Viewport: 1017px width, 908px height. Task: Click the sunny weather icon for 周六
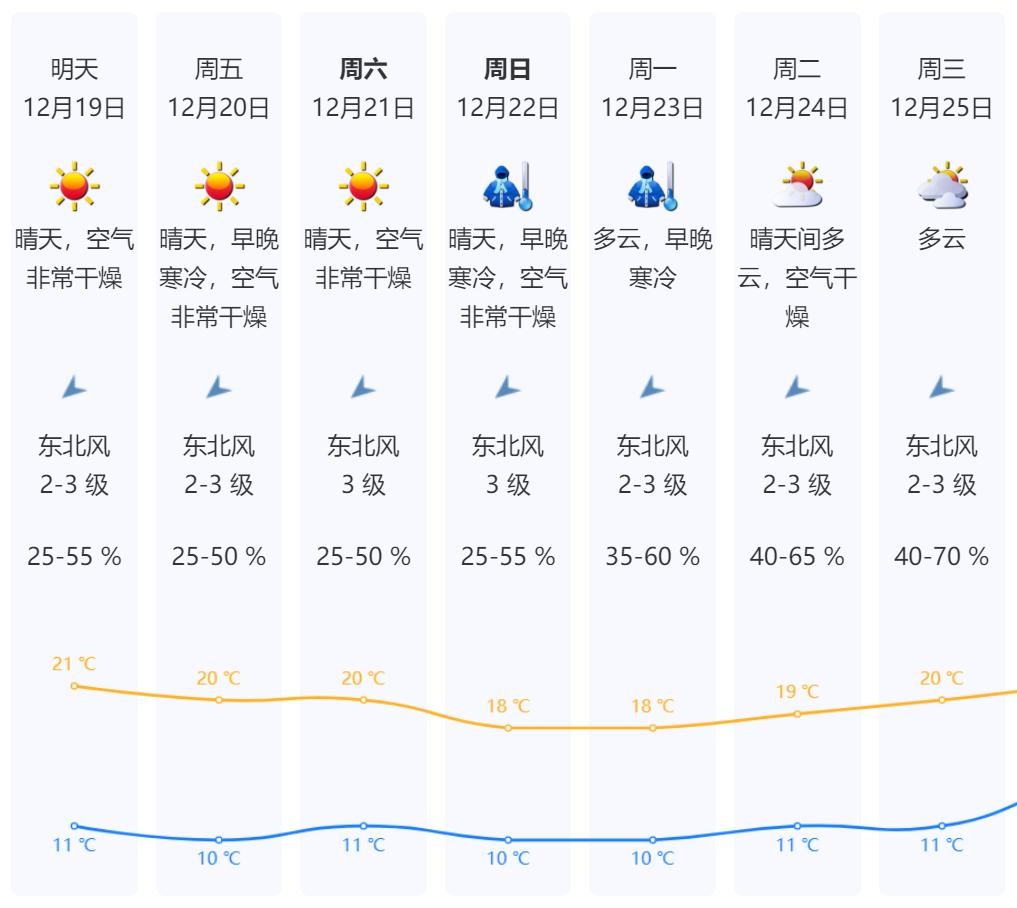363,186
